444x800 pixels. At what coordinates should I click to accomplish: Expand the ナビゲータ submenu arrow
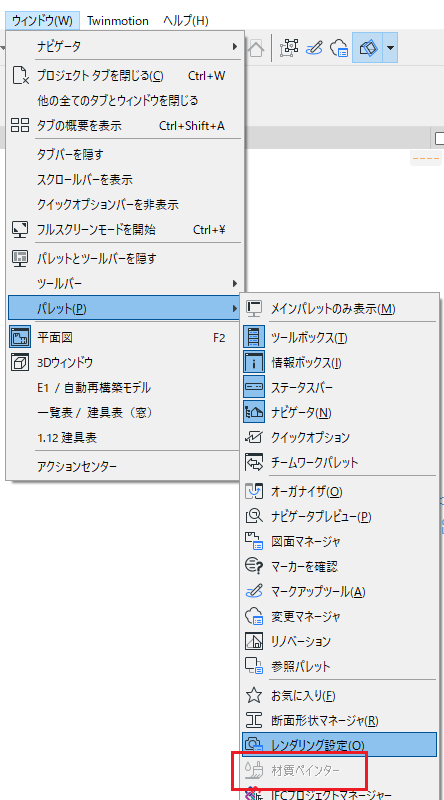(235, 47)
